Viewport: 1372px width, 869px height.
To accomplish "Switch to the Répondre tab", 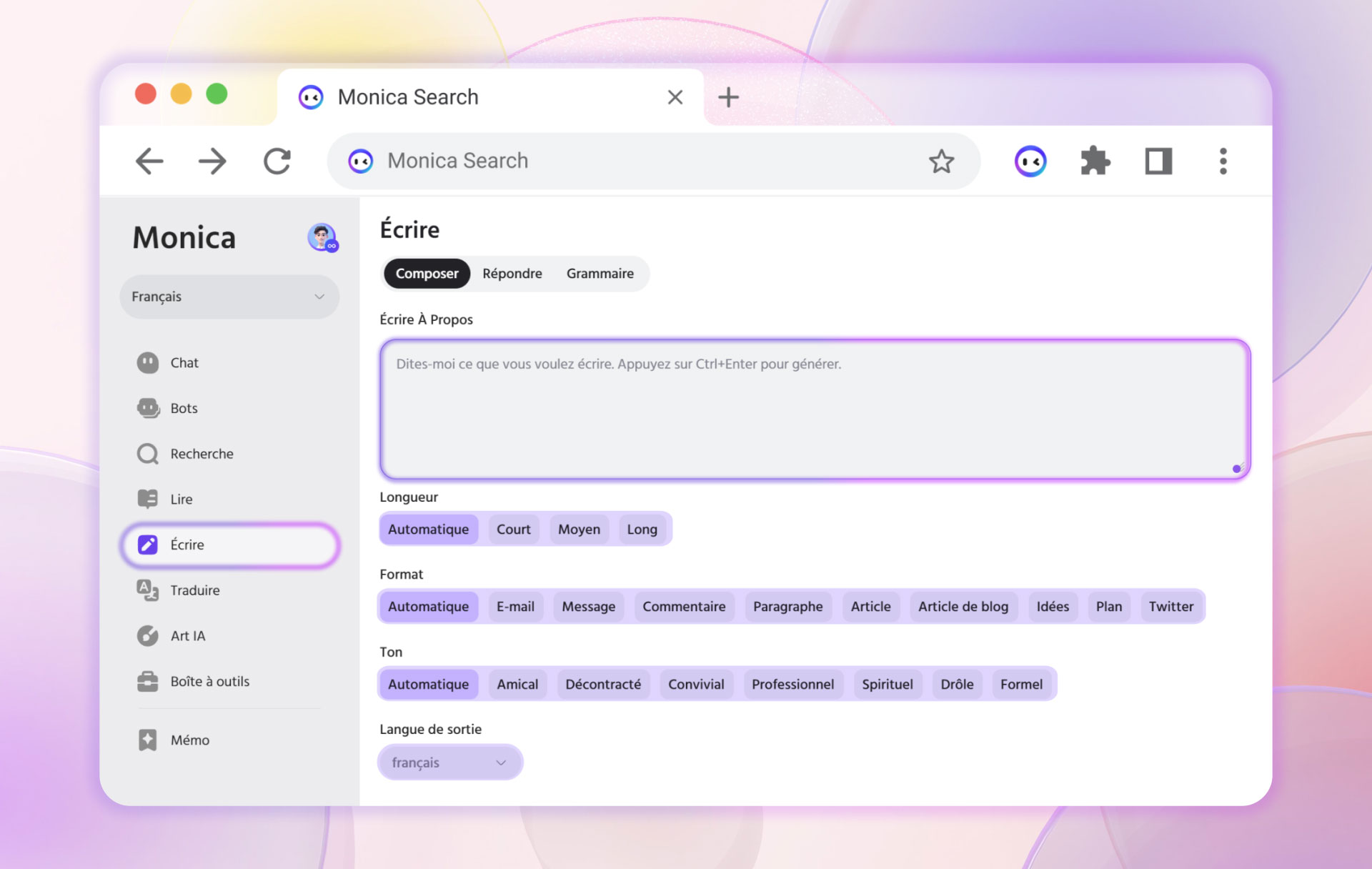I will coord(512,274).
